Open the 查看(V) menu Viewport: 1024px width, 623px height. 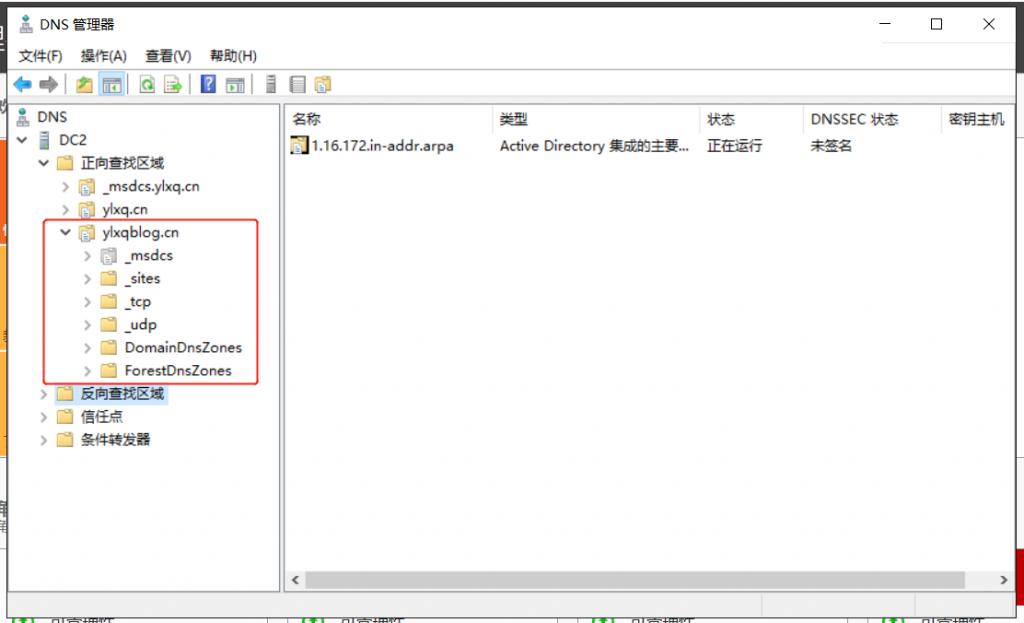167,56
